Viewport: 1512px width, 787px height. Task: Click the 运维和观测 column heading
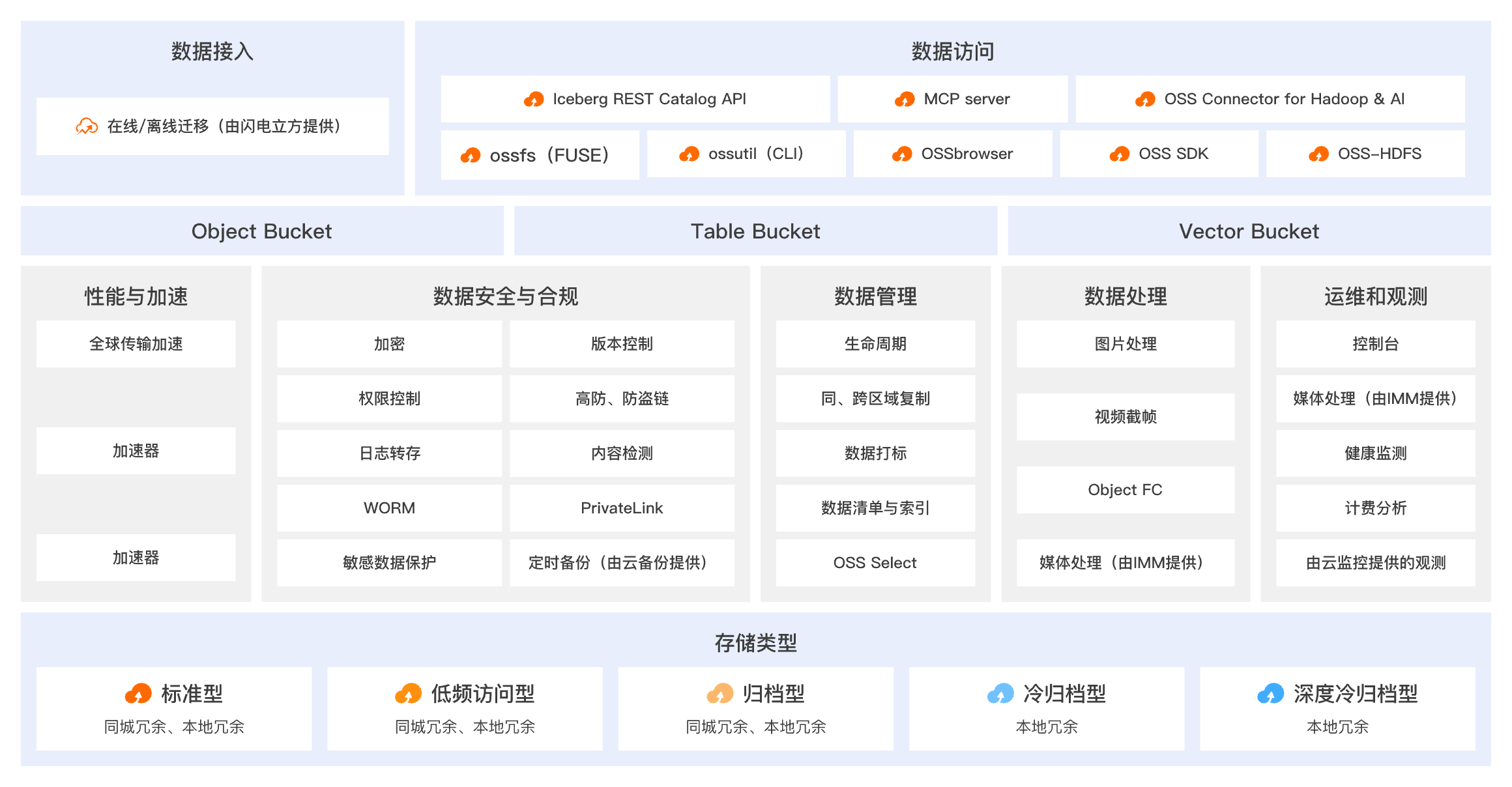1376,296
